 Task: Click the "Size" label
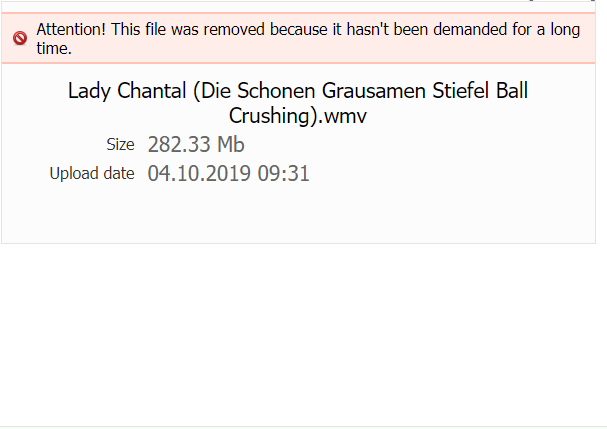(x=120, y=145)
